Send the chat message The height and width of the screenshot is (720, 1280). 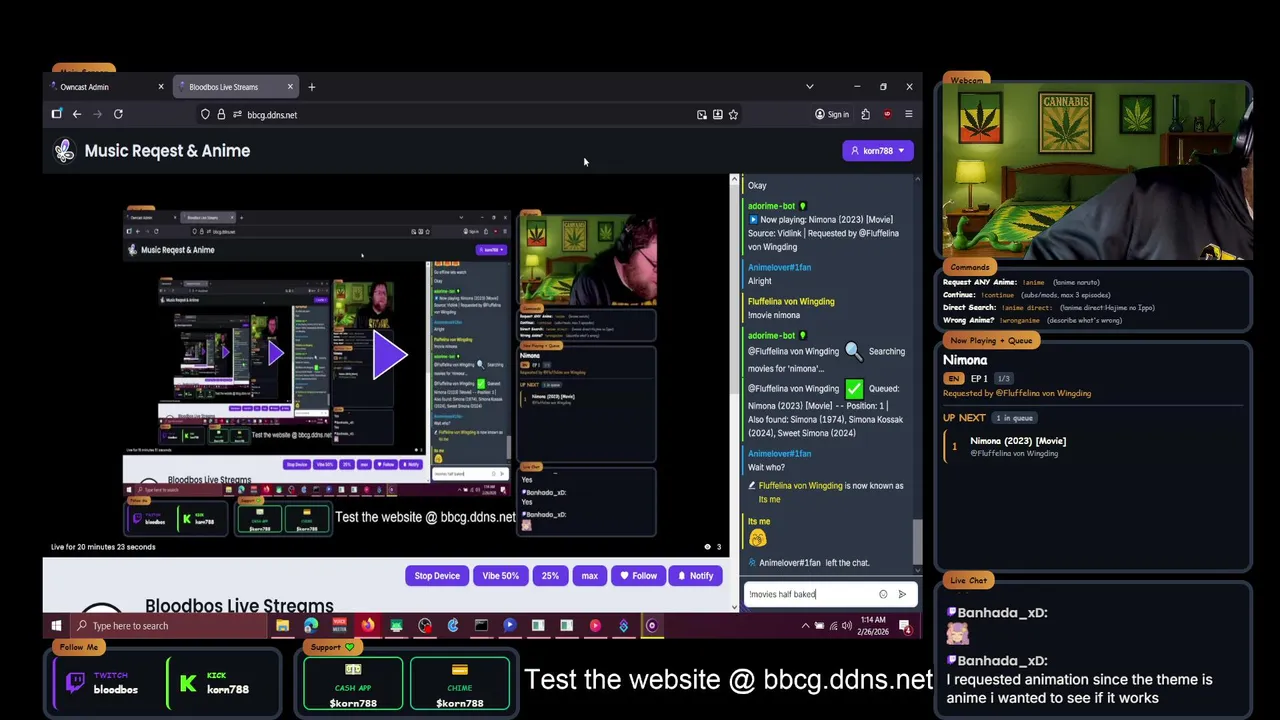point(902,594)
